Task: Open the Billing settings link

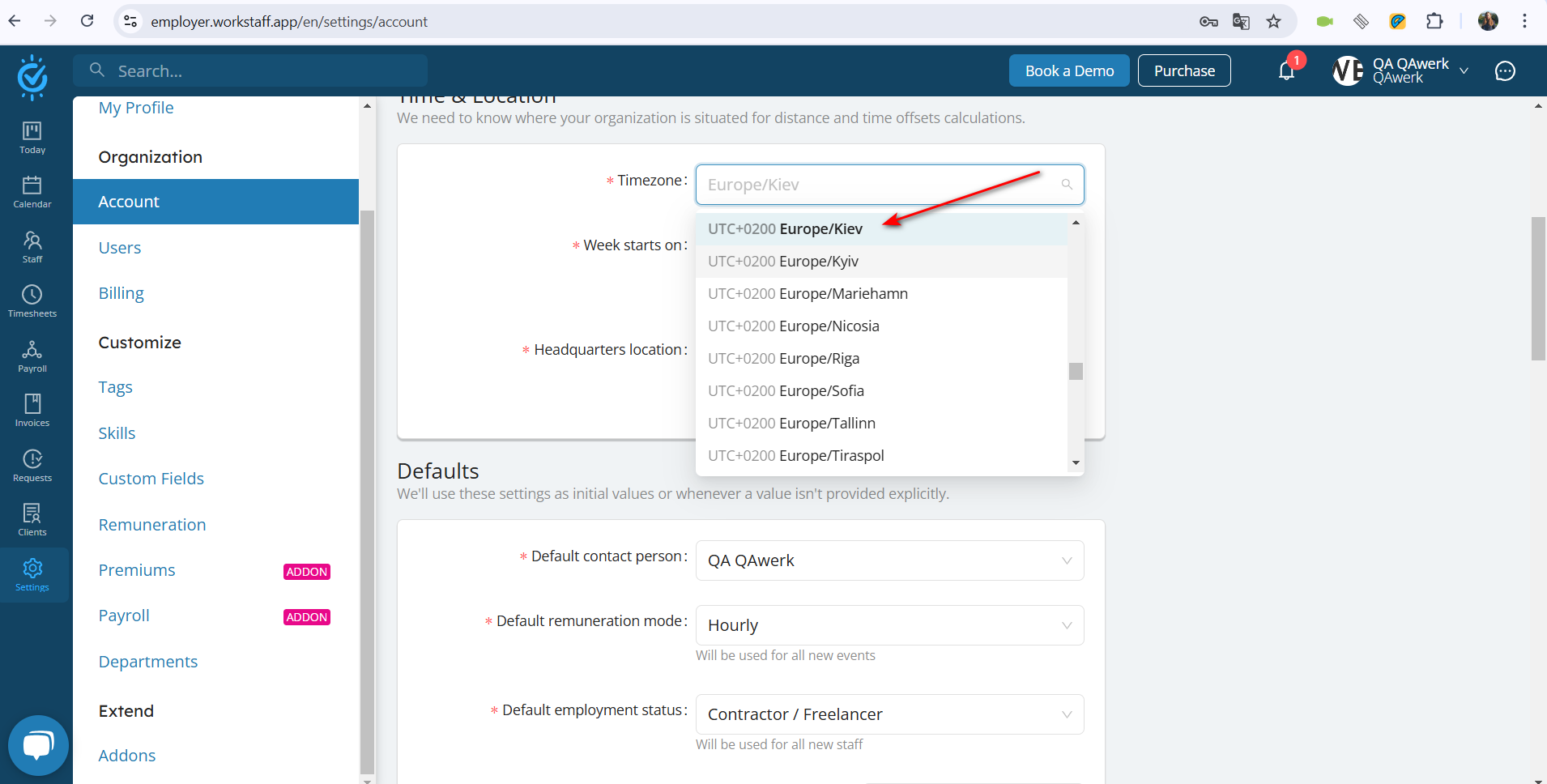Action: point(121,293)
